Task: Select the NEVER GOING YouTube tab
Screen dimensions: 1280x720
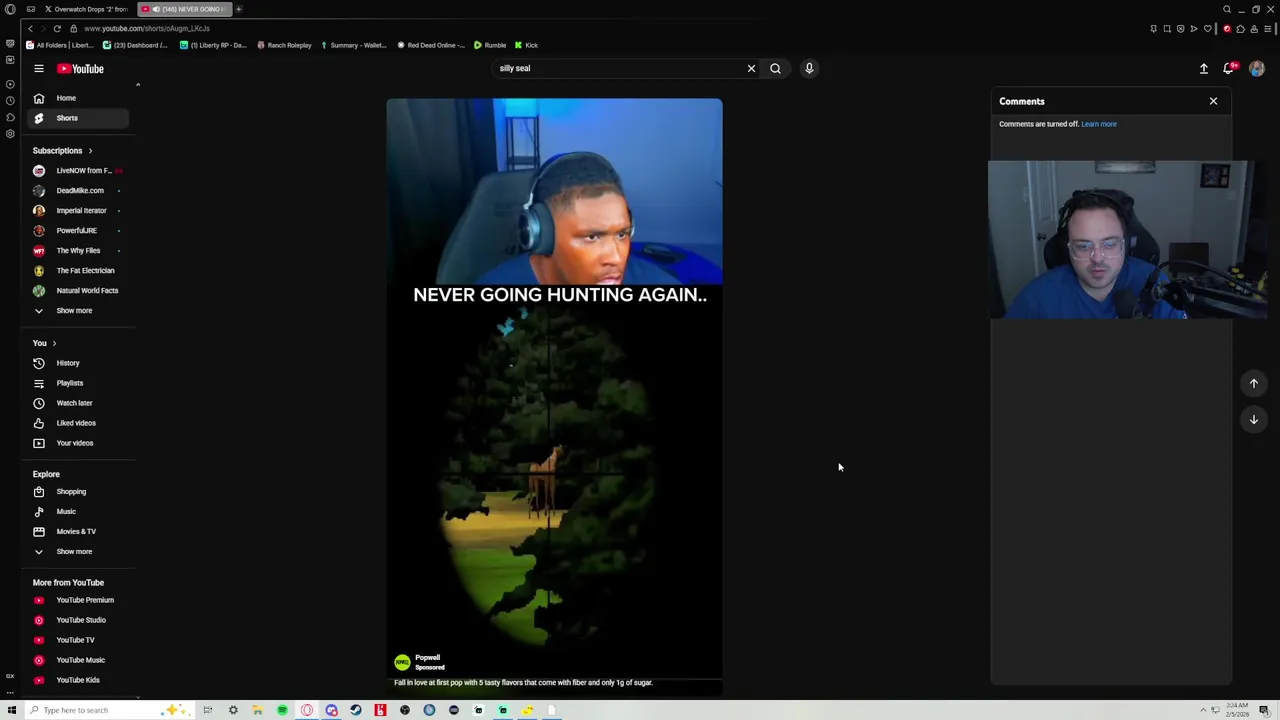Action: point(184,9)
